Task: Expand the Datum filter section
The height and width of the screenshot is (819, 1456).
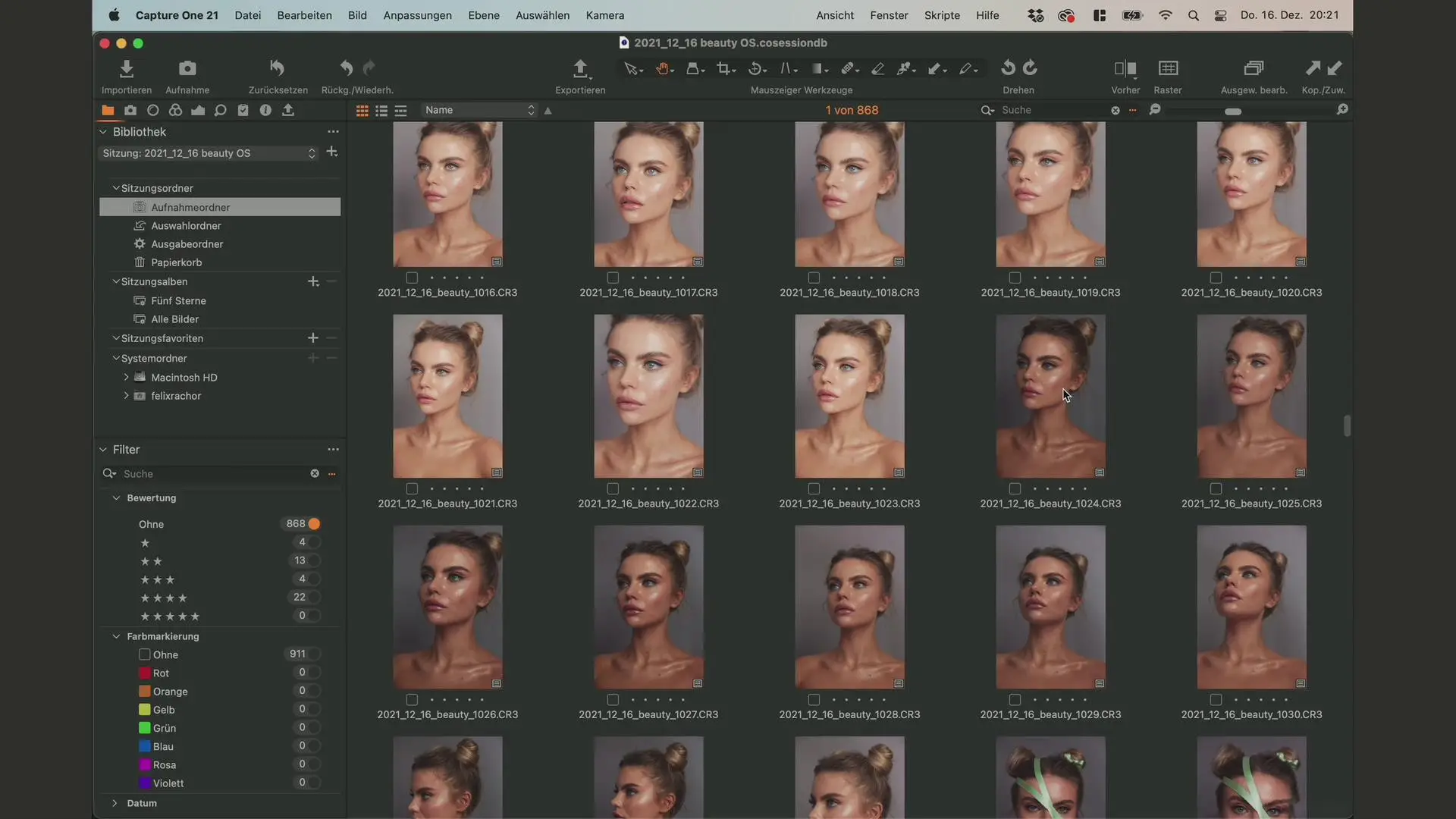Action: 115,803
